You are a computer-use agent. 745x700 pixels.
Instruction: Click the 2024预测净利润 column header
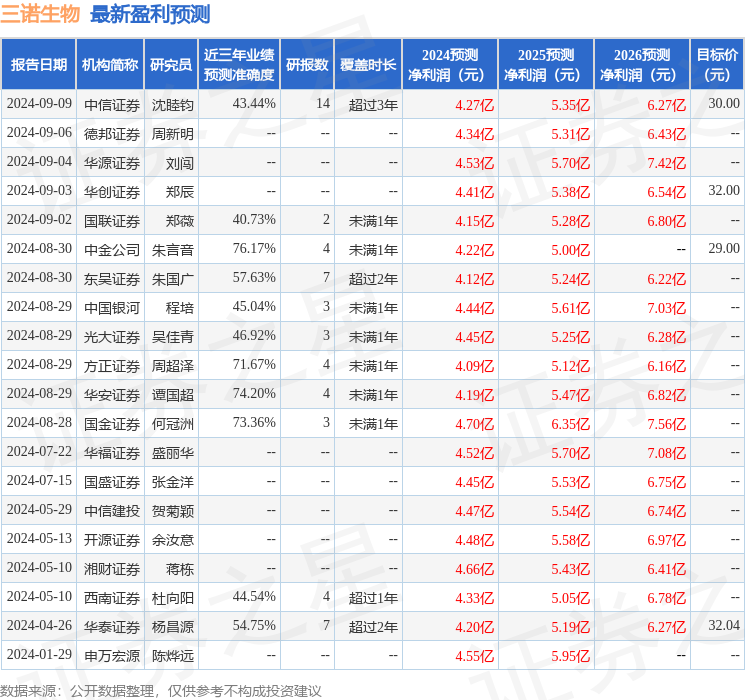click(450, 65)
